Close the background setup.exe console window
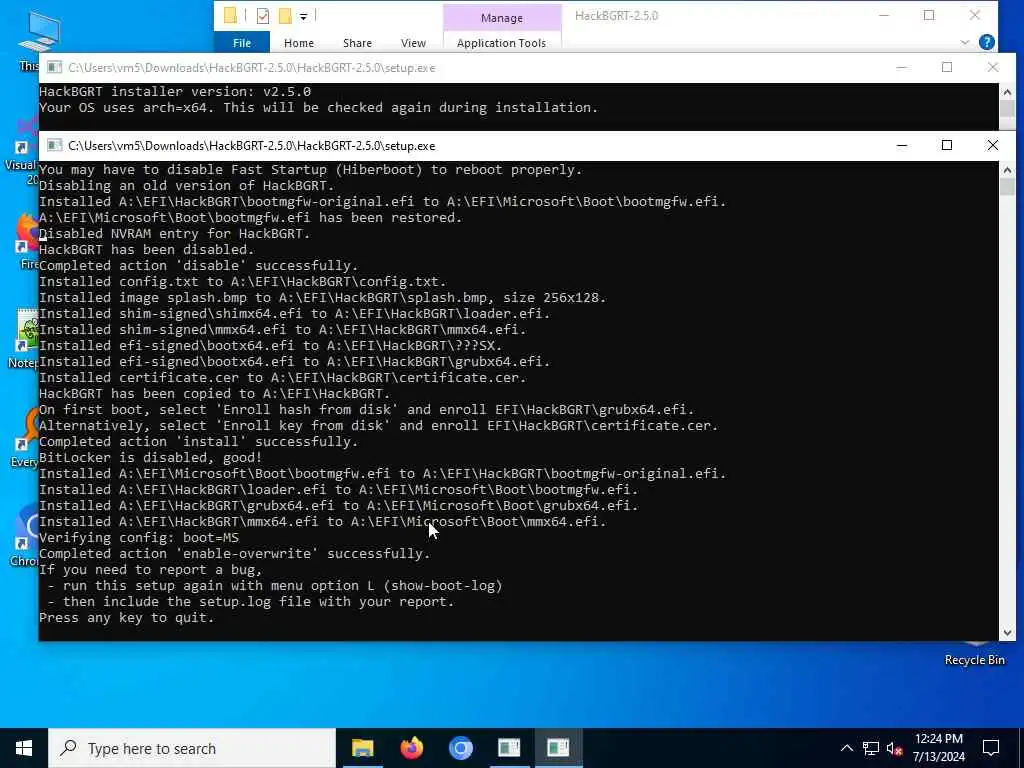 993,67
